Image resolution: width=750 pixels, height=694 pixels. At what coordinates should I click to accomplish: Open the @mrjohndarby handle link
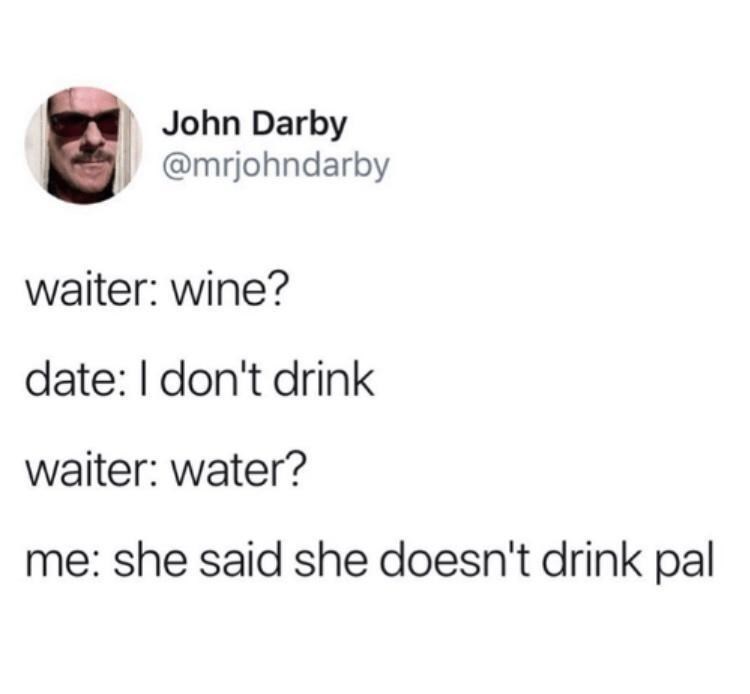276,167
